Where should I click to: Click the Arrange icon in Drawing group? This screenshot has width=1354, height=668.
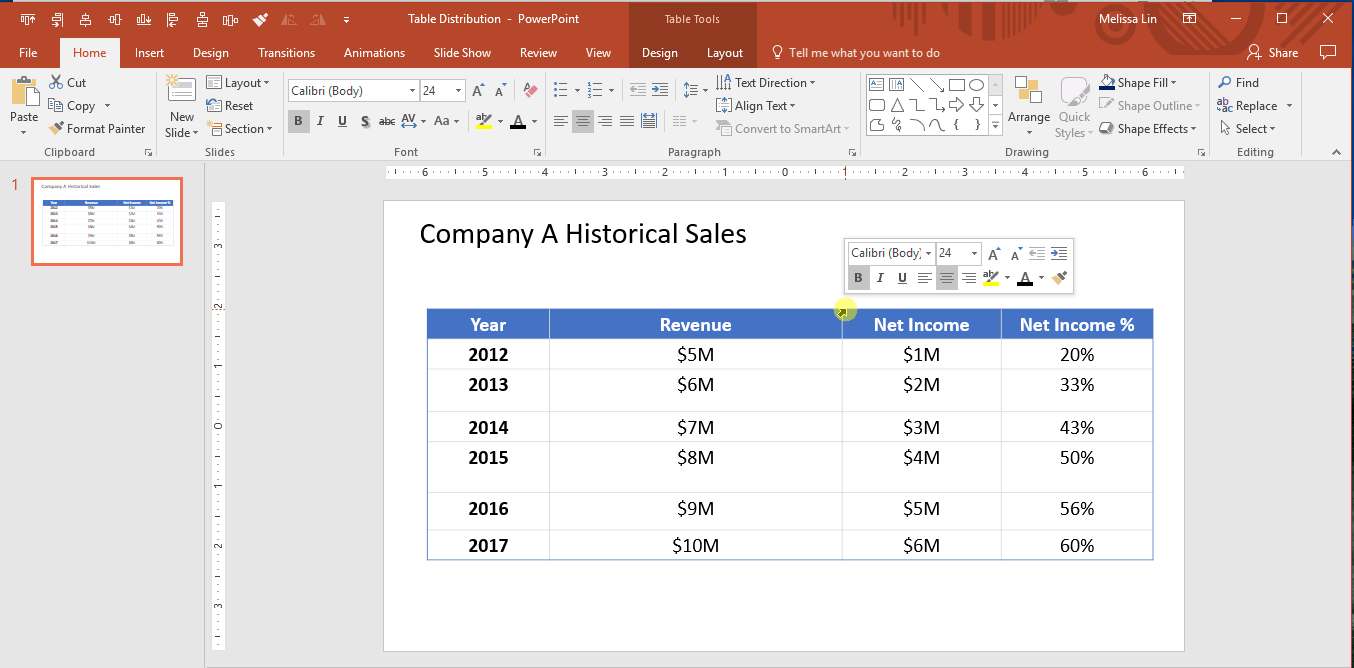[1028, 100]
